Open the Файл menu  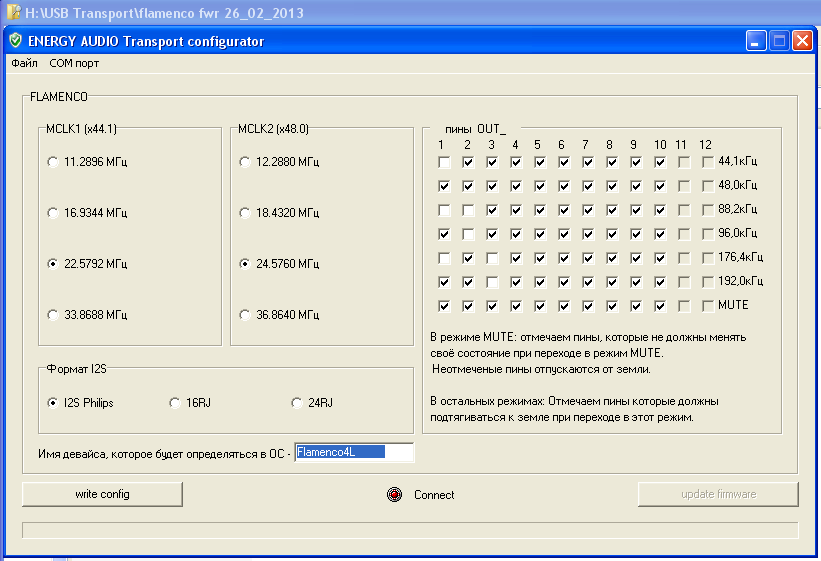(x=25, y=63)
